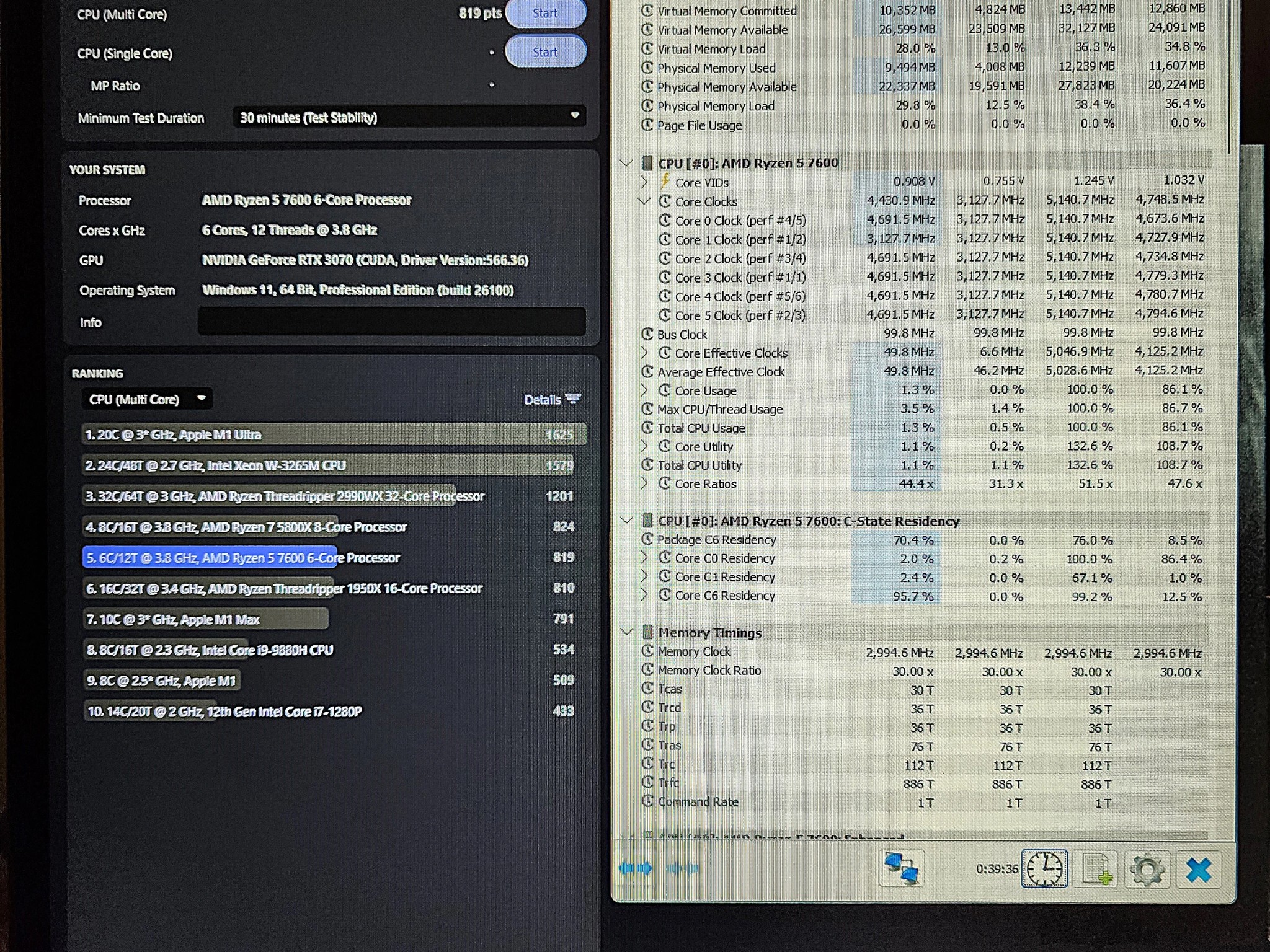Screen dimensions: 1270x952
Task: Expand the Core Usage row
Action: coord(644,390)
